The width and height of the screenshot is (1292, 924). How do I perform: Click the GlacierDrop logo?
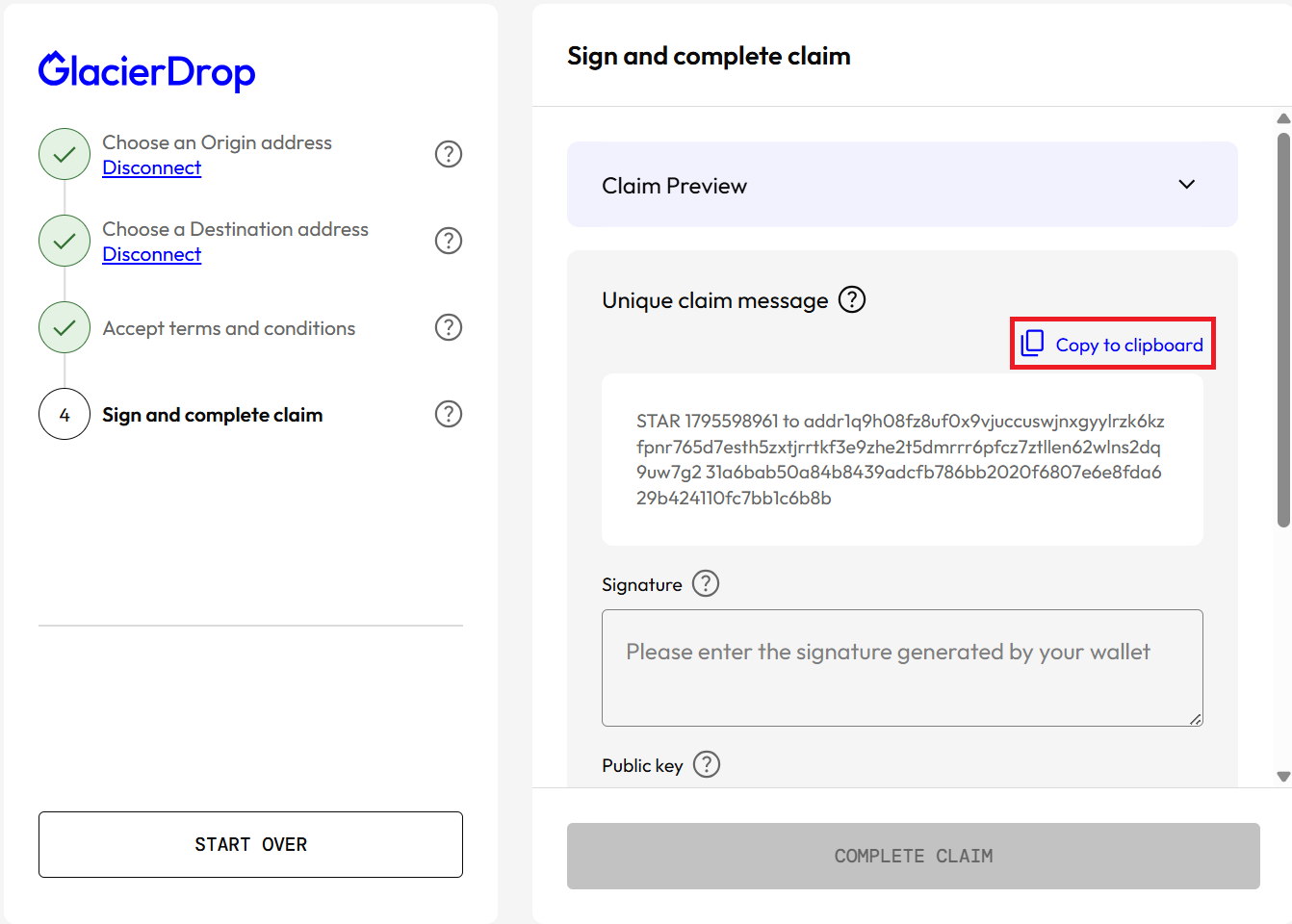(147, 71)
